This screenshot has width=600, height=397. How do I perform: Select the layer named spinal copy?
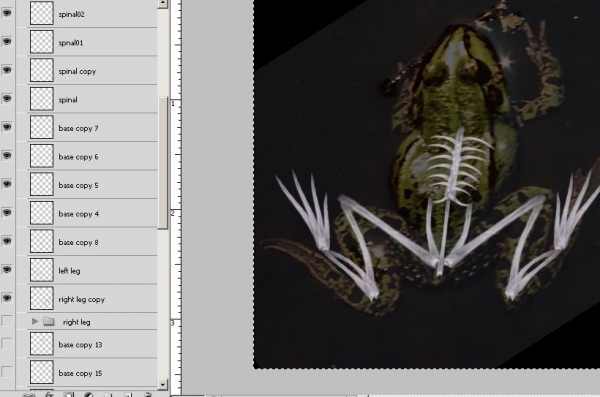tap(77, 72)
